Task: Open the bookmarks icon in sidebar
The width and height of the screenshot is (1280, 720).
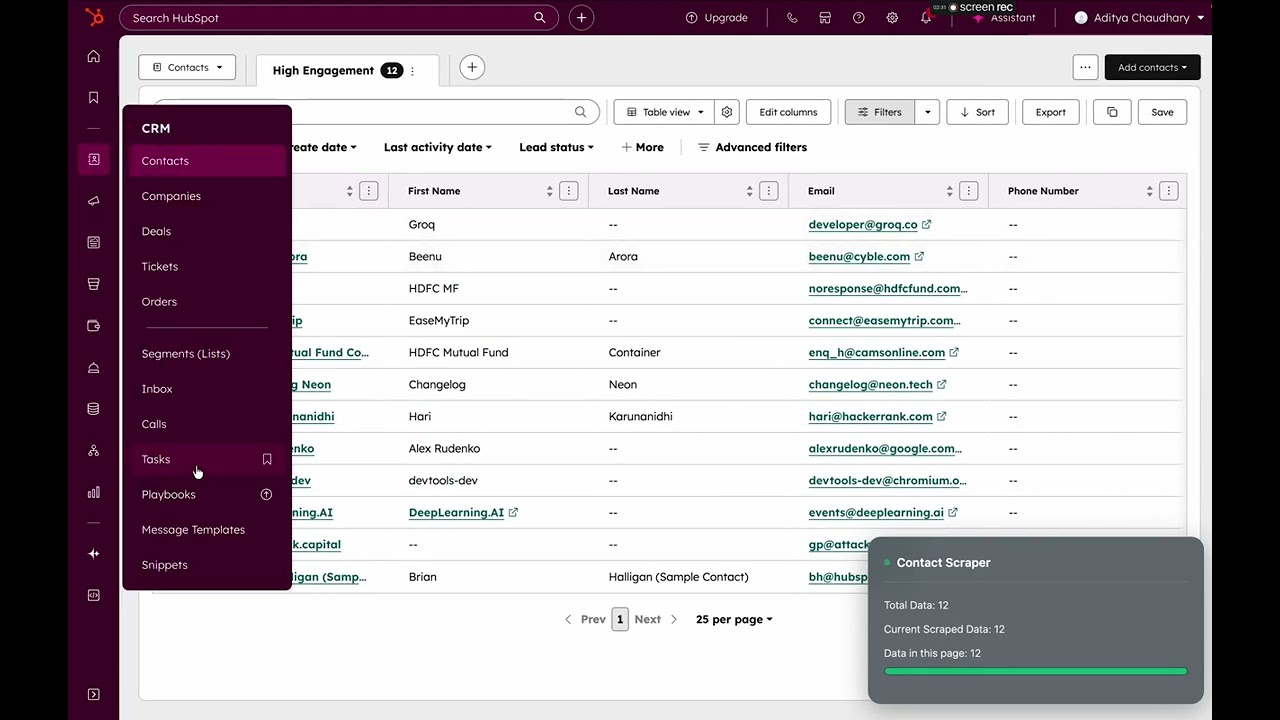Action: click(94, 98)
